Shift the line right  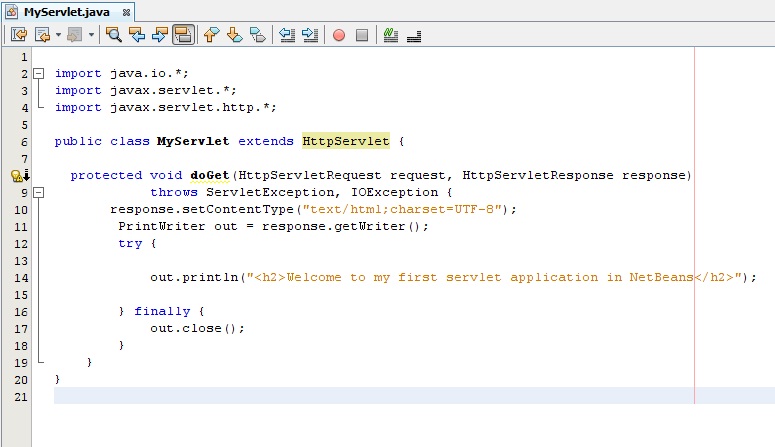pyautogui.click(x=310, y=35)
